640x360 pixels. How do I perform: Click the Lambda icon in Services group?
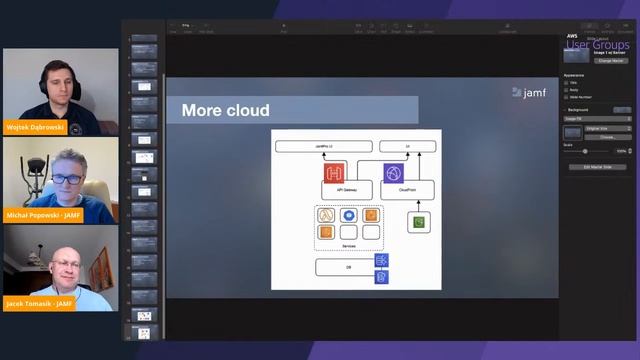(326, 215)
